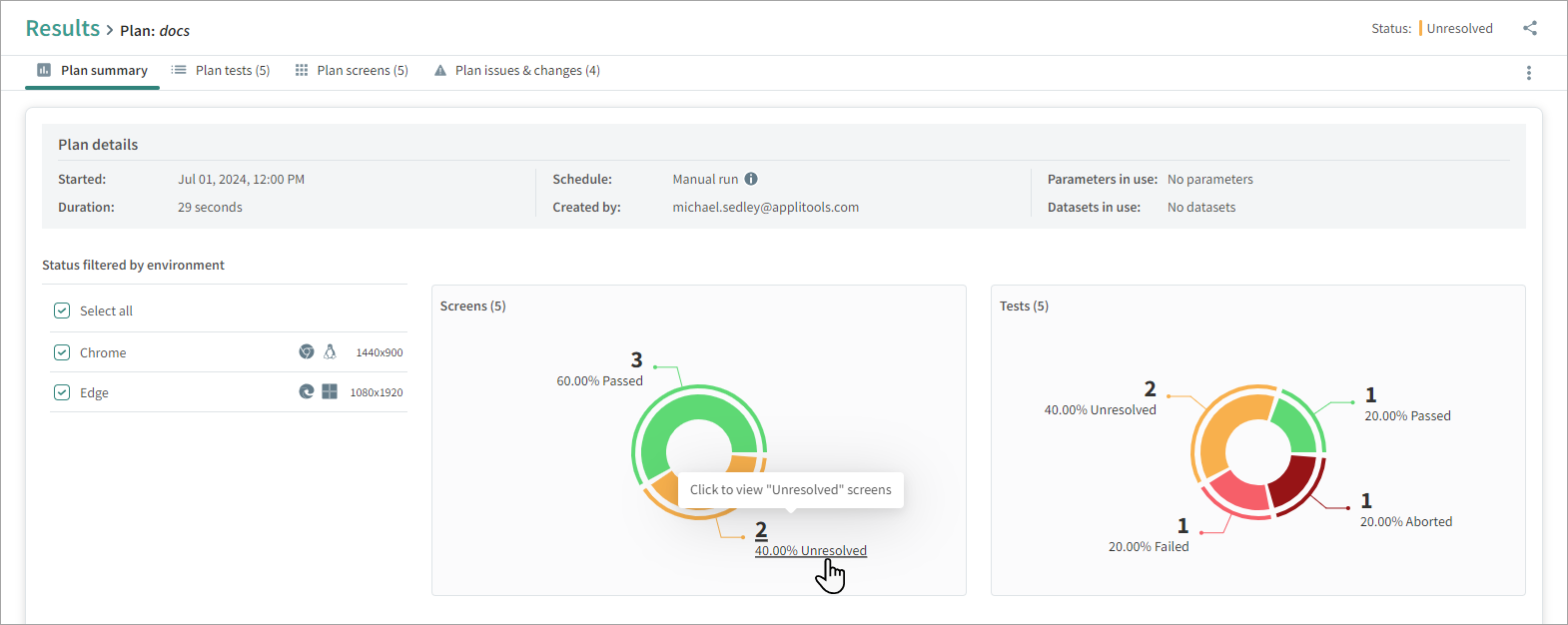Click the 40.00% Unresolved screens link
Image resolution: width=1568 pixels, height=625 pixels.
click(x=810, y=550)
